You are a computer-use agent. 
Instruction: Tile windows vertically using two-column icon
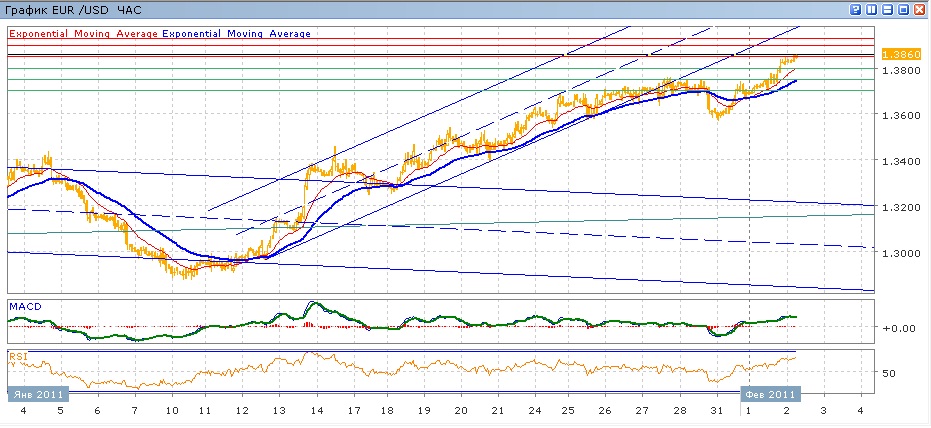tap(872, 9)
